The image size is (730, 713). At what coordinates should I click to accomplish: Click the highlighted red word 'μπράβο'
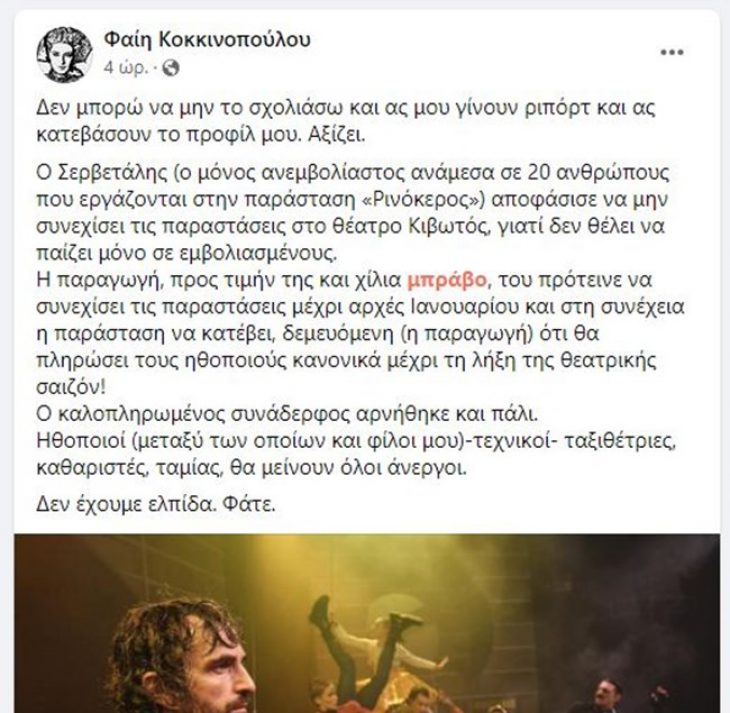pyautogui.click(x=447, y=280)
